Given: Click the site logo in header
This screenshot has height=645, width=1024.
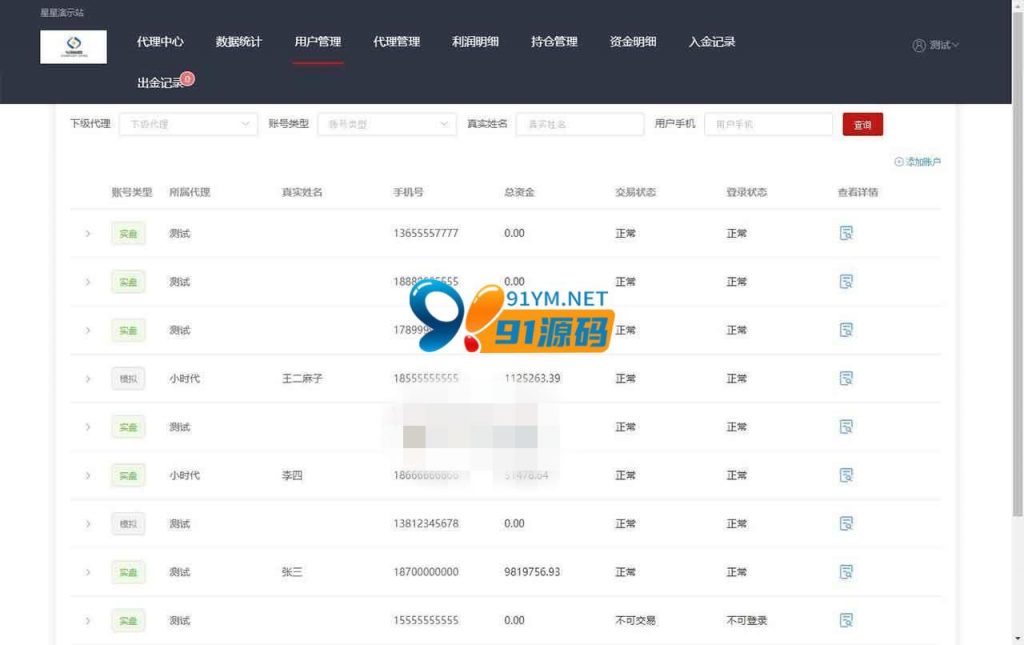Looking at the screenshot, I should click(73, 46).
